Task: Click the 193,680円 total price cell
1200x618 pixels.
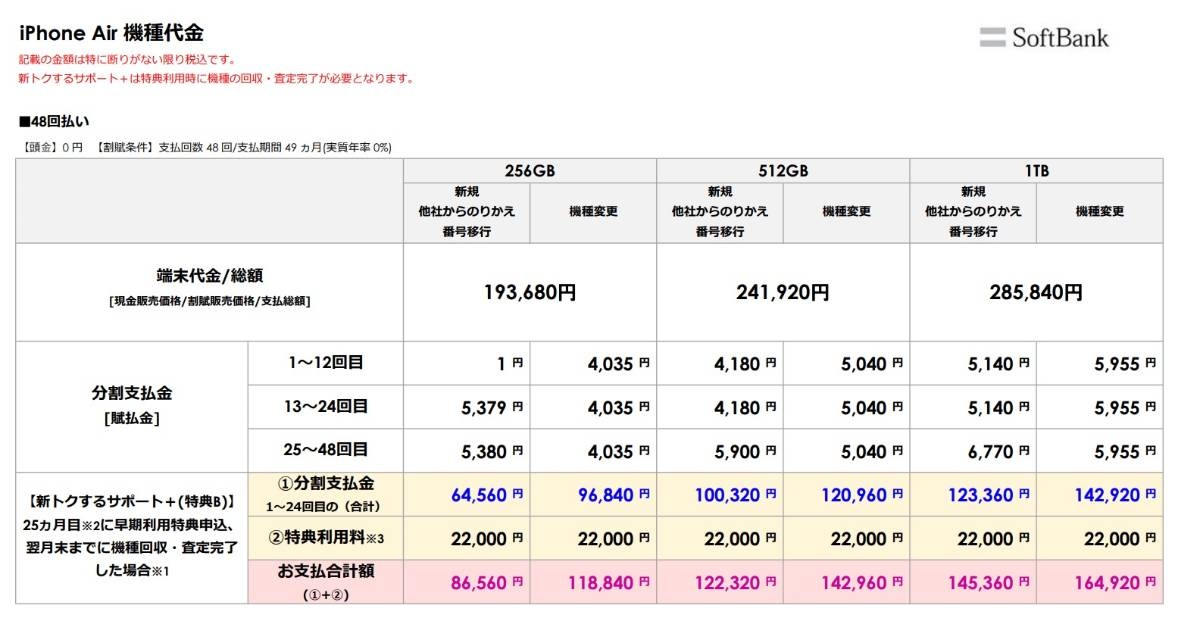Action: 530,293
